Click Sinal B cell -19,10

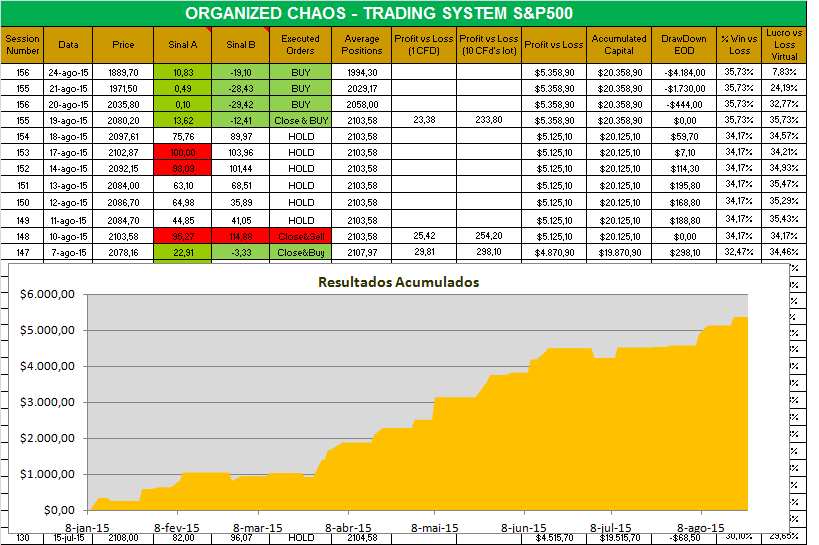point(241,72)
